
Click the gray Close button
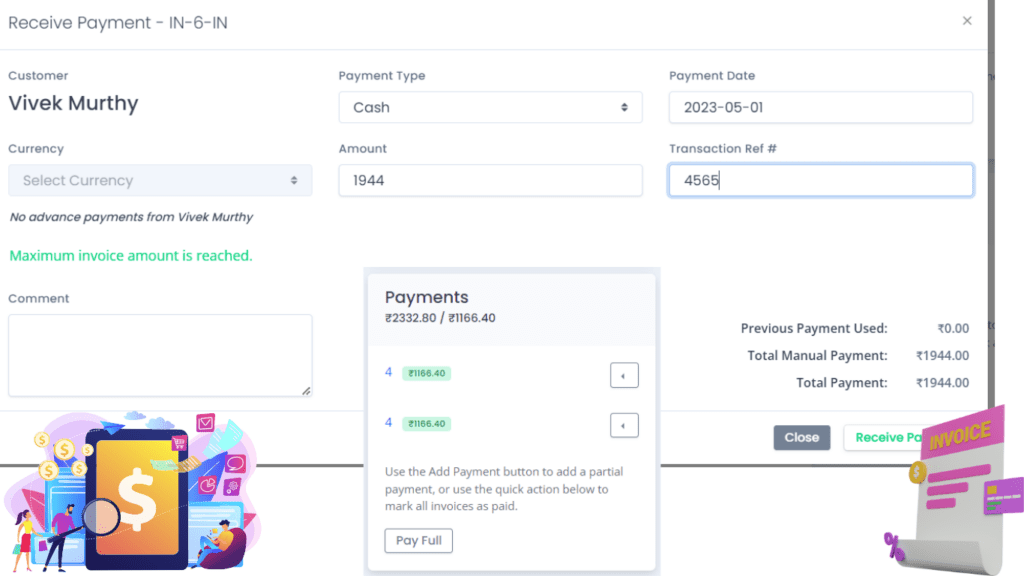click(802, 438)
